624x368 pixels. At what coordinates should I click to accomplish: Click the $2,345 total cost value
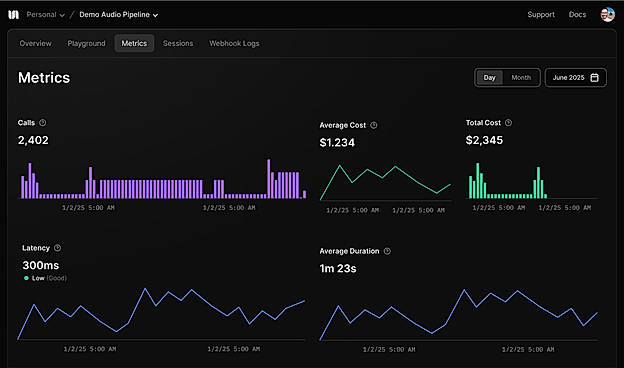[484, 140]
